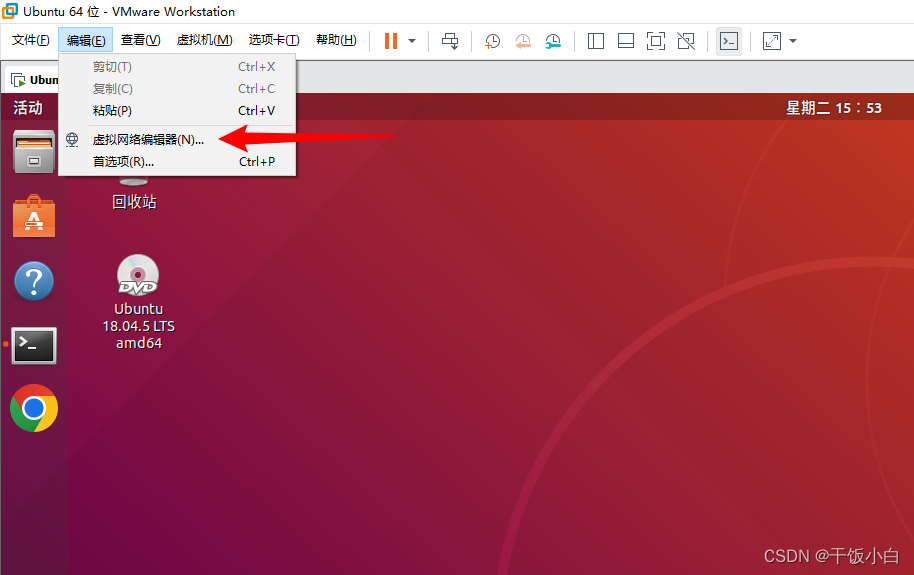Take a snapshot of the VM
Image resolution: width=914 pixels, height=575 pixels.
[x=493, y=41]
